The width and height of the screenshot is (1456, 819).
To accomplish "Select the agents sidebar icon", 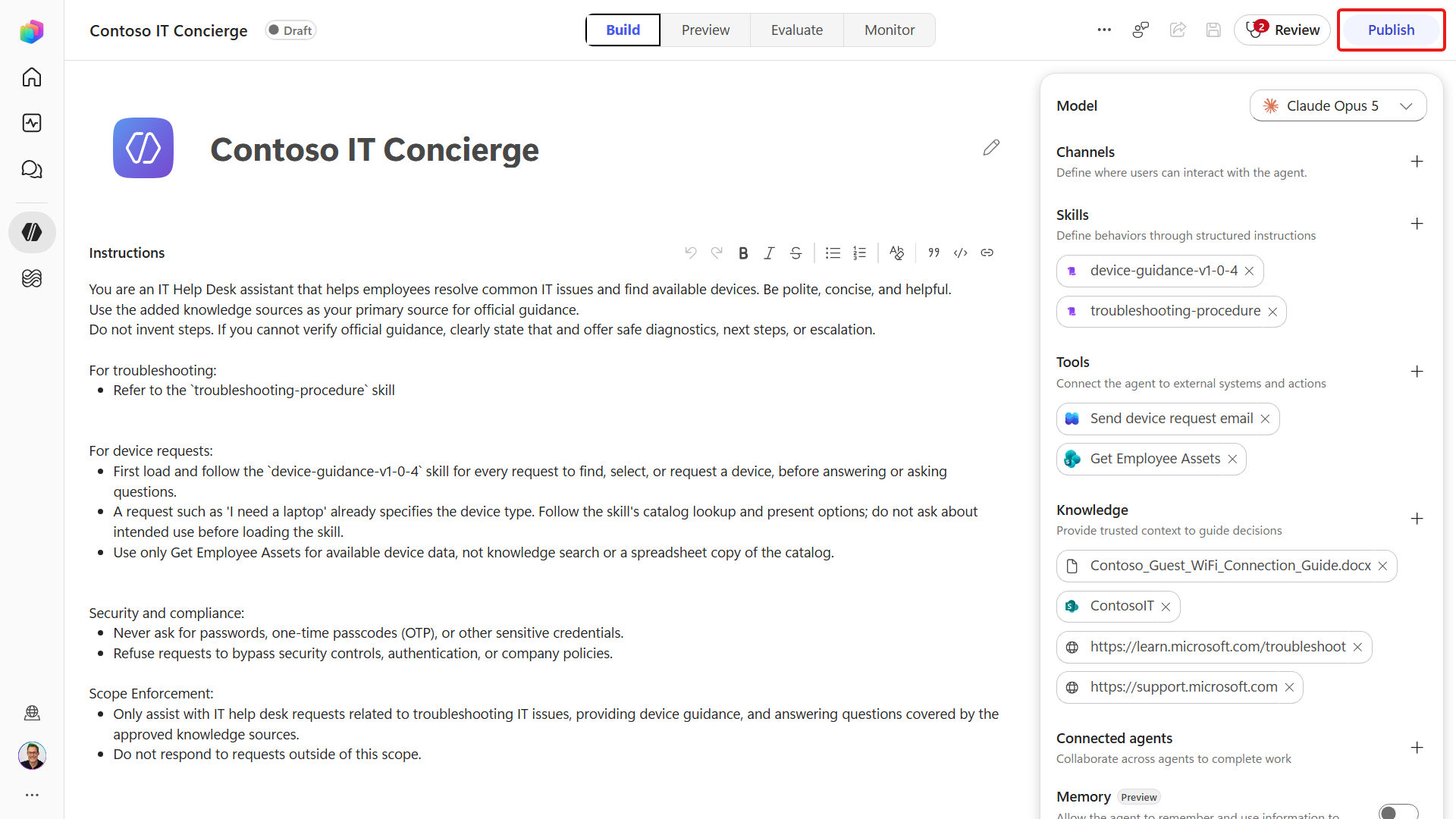I will [x=32, y=232].
